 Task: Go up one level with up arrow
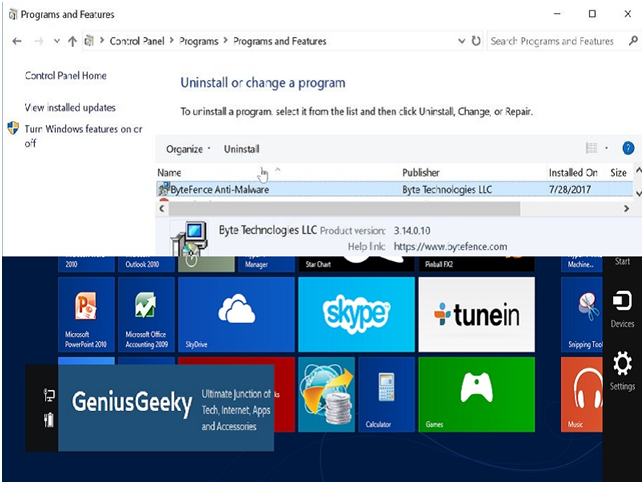tap(72, 41)
